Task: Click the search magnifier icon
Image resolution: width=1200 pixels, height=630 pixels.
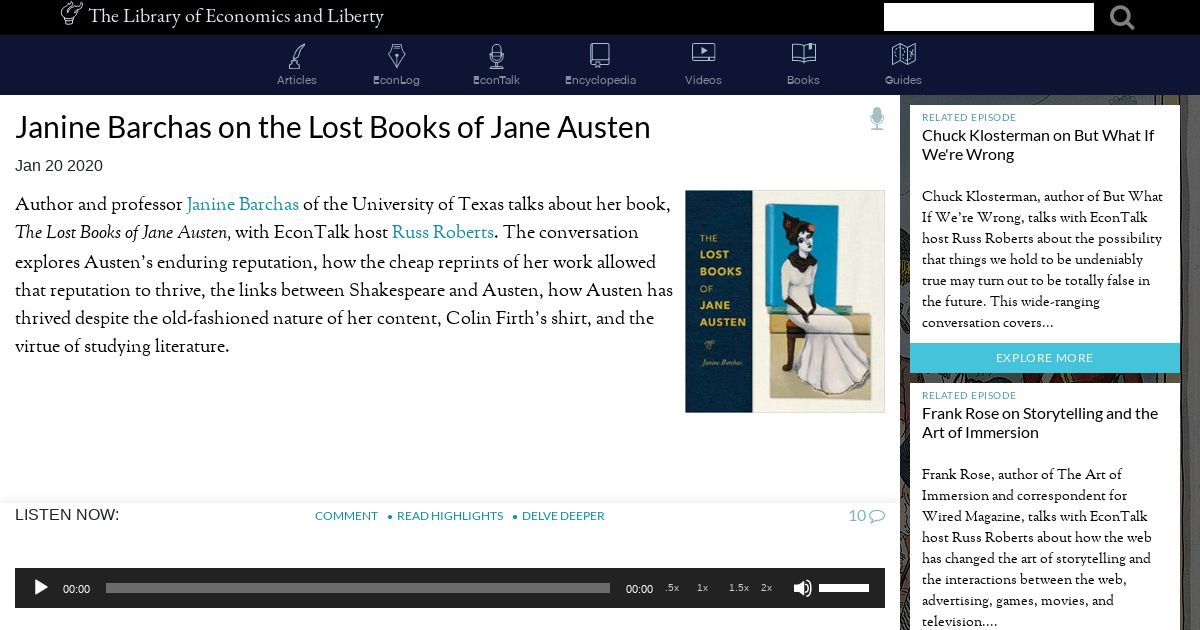Action: coord(1122,17)
